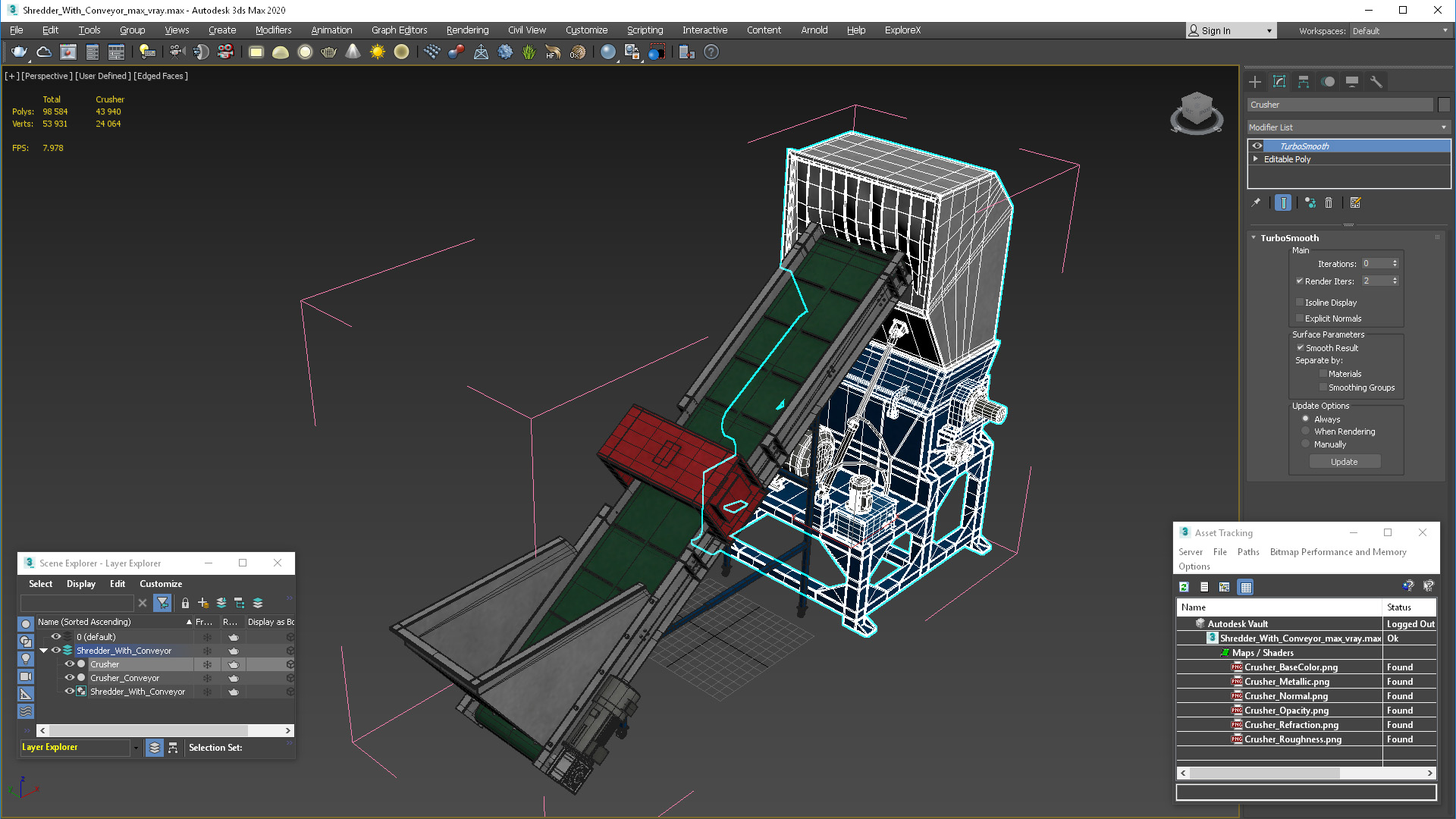Open the Hierarchy panel tab icon
Viewport: 1456px width, 819px height.
click(1304, 82)
